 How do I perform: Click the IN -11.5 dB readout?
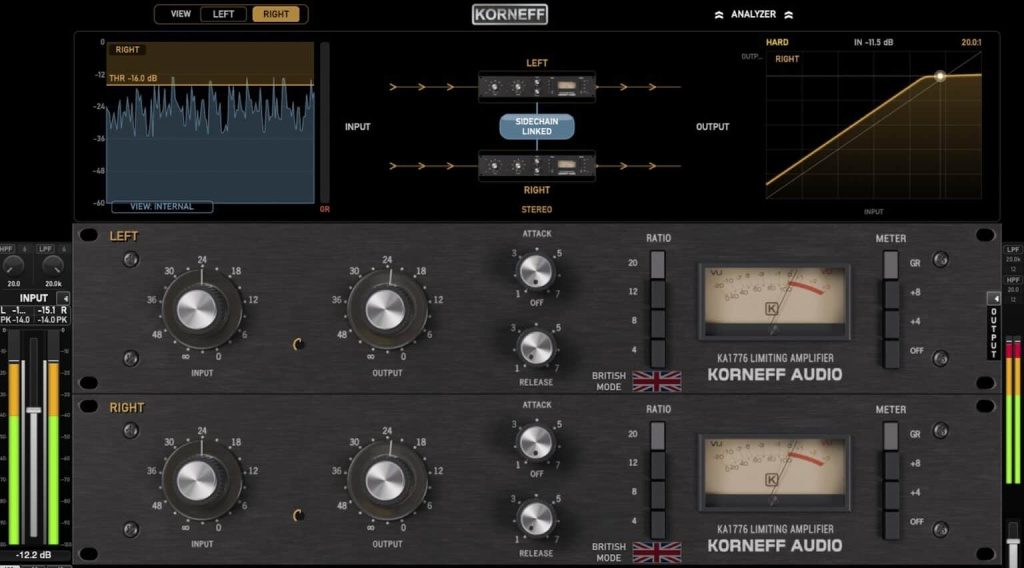pos(874,42)
